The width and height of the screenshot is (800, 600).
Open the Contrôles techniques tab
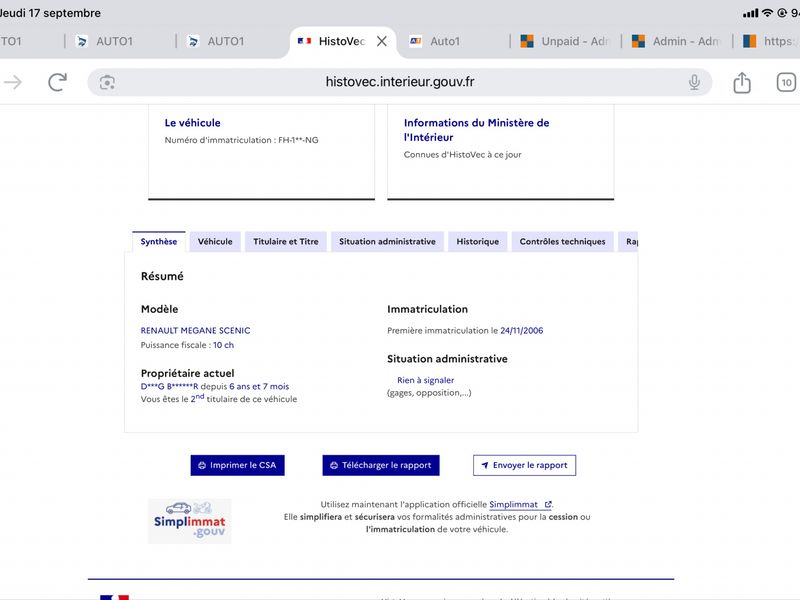click(x=562, y=241)
